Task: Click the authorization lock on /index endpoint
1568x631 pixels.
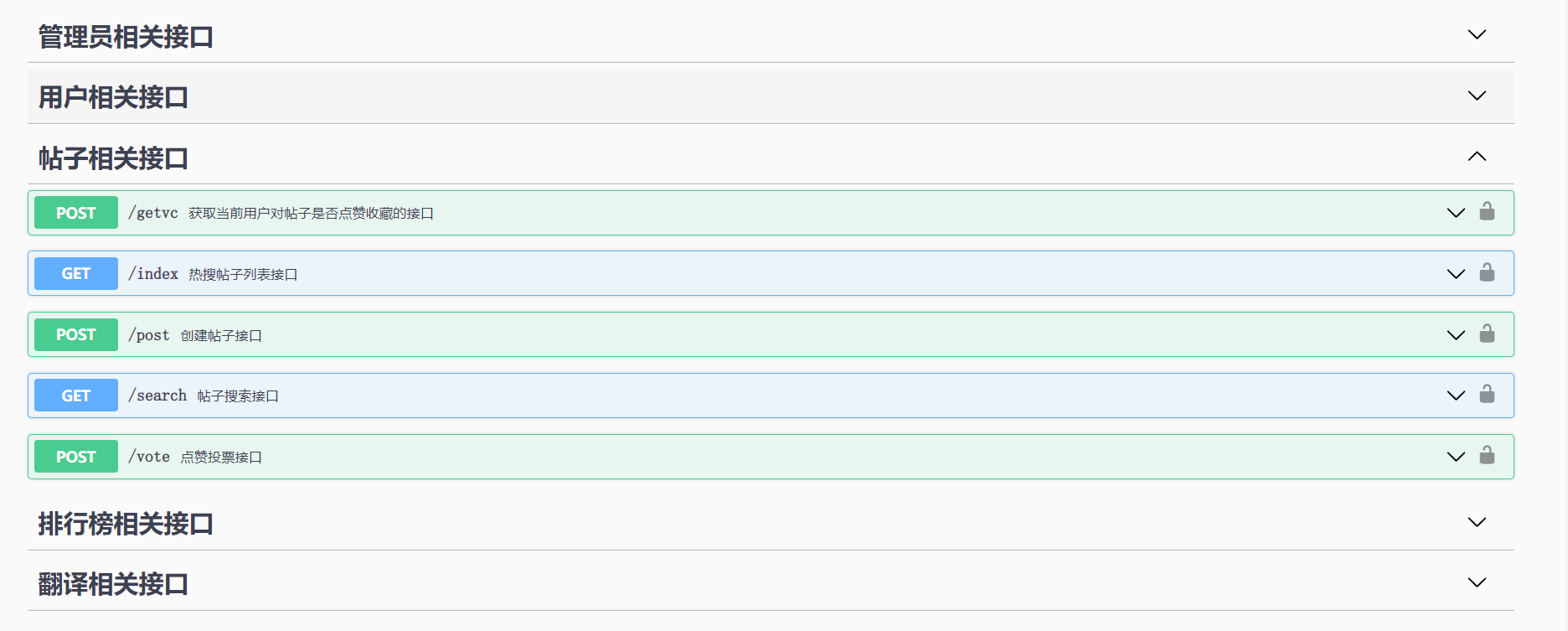Action: [x=1487, y=272]
